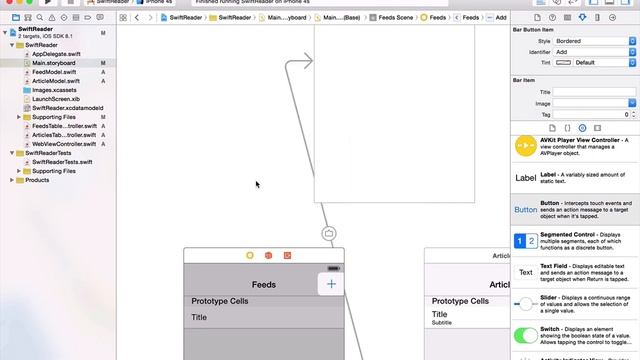Select SwiftReader.xcdatamodeld file

pos(68,108)
